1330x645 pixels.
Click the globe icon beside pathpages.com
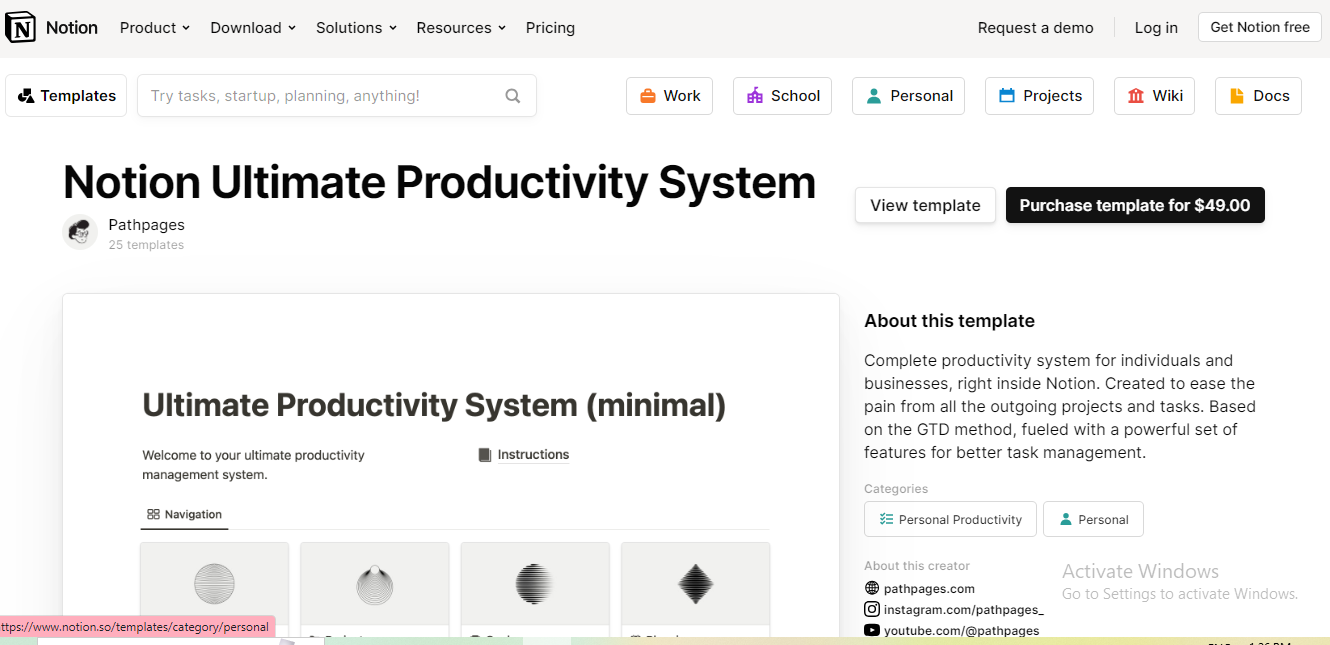click(872, 589)
